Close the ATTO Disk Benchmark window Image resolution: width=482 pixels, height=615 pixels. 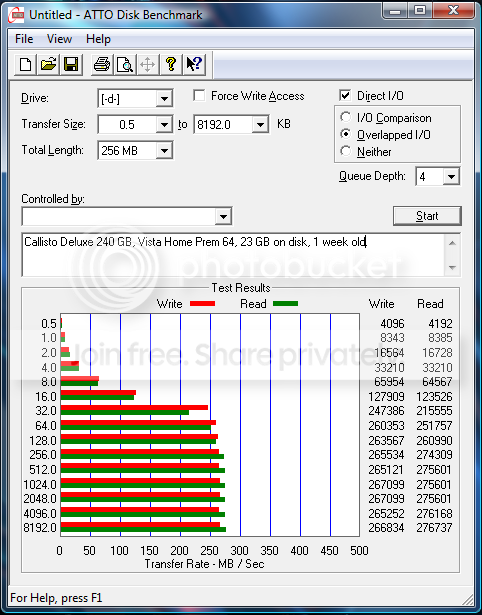(x=453, y=11)
